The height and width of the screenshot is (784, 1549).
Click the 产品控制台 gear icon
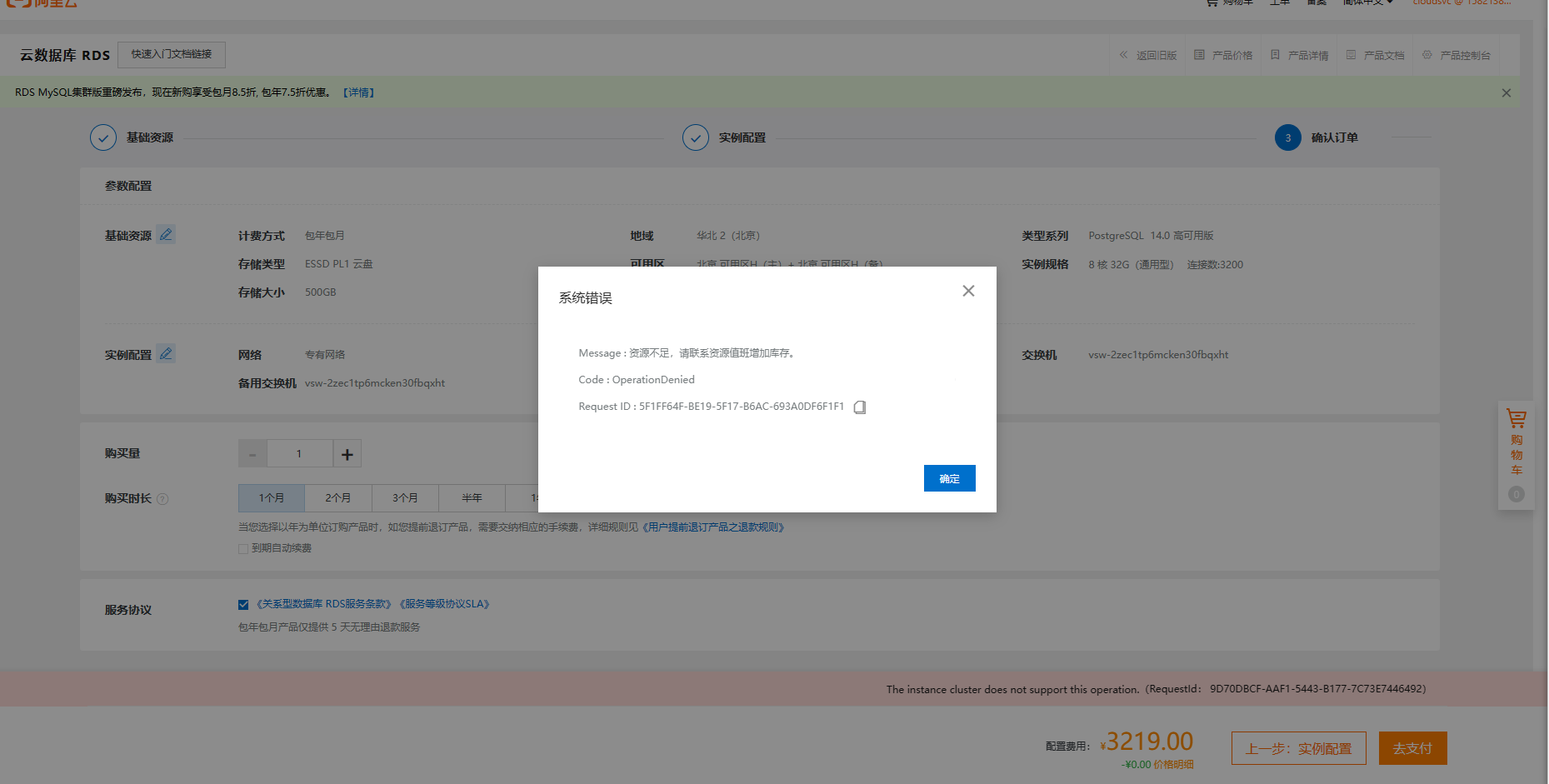click(x=1427, y=55)
